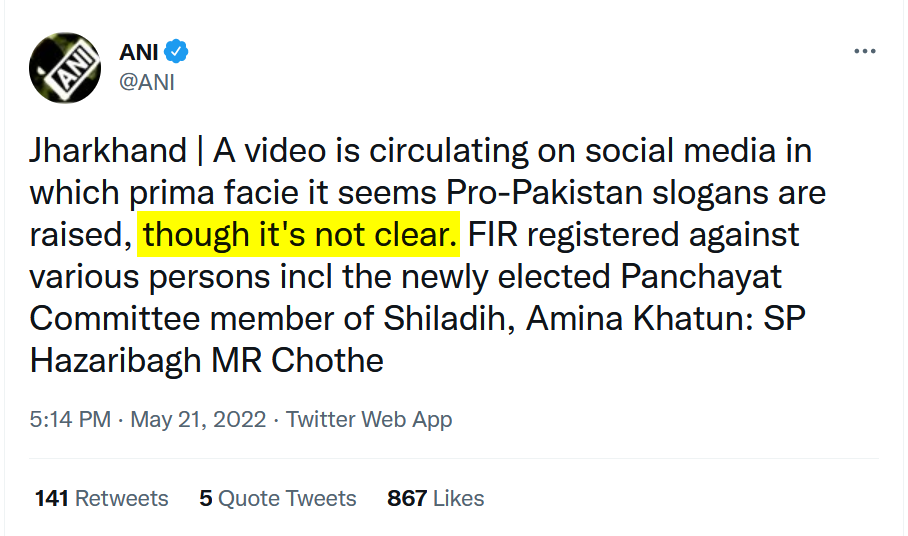View the 867 Likes list
The height and width of the screenshot is (536, 908).
coord(435,498)
